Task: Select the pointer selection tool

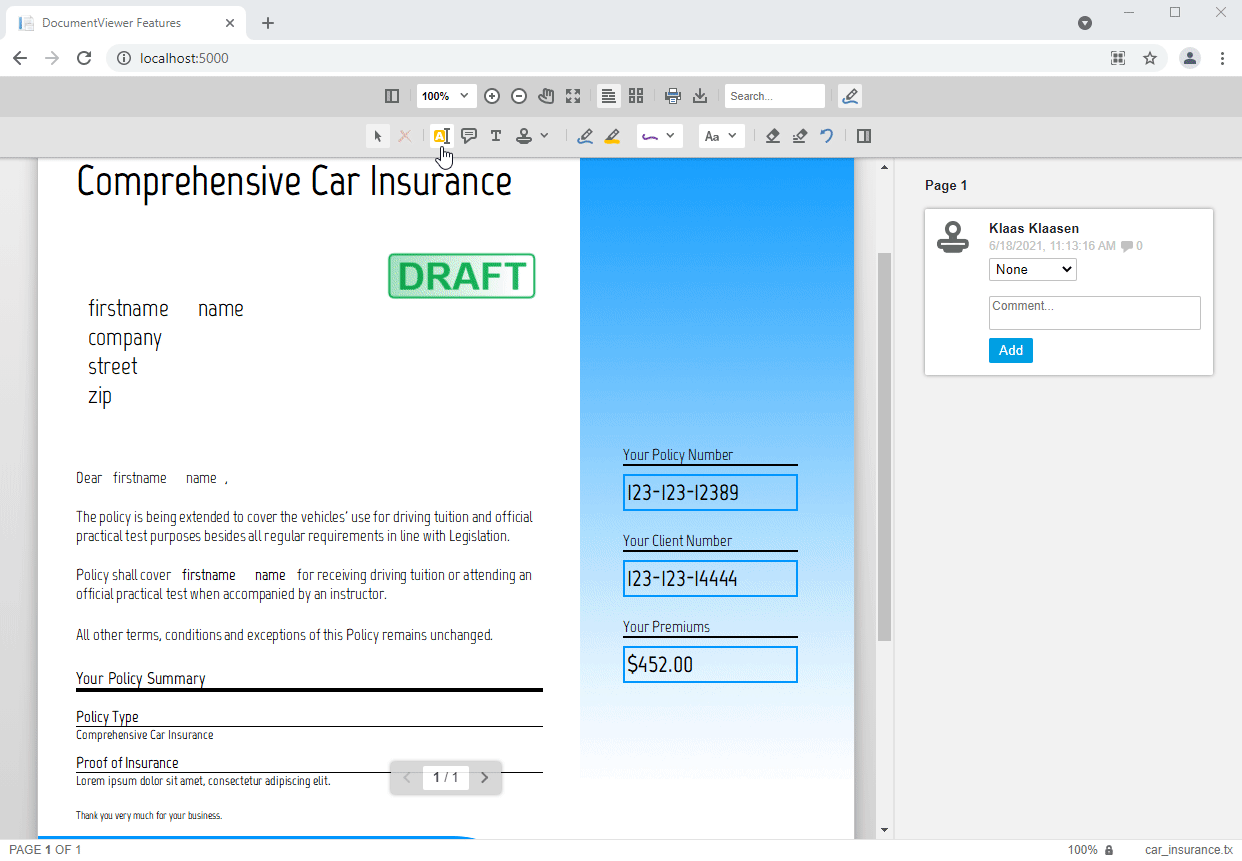Action: [x=378, y=136]
